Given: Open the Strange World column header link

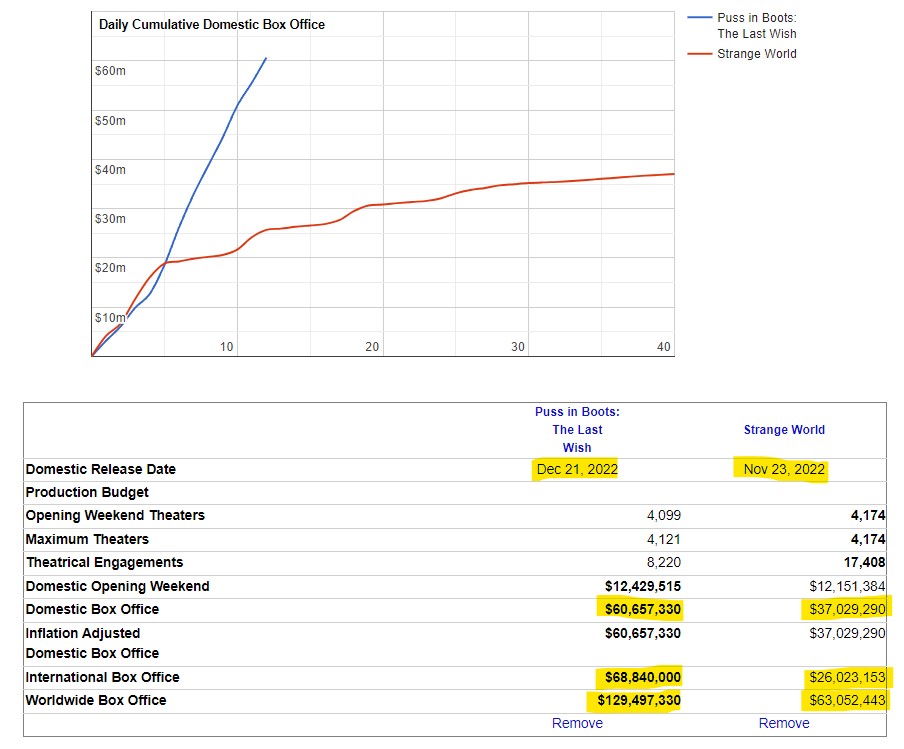Looking at the screenshot, I should tap(784, 430).
